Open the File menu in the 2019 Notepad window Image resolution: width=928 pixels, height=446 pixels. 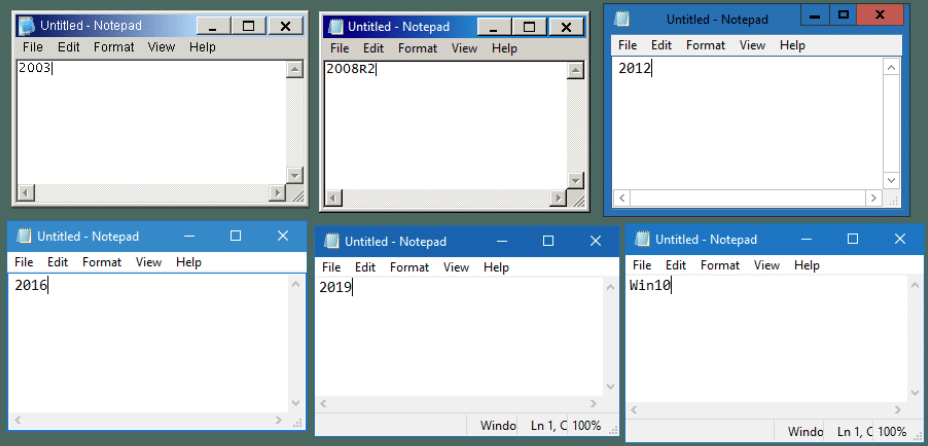tap(331, 267)
